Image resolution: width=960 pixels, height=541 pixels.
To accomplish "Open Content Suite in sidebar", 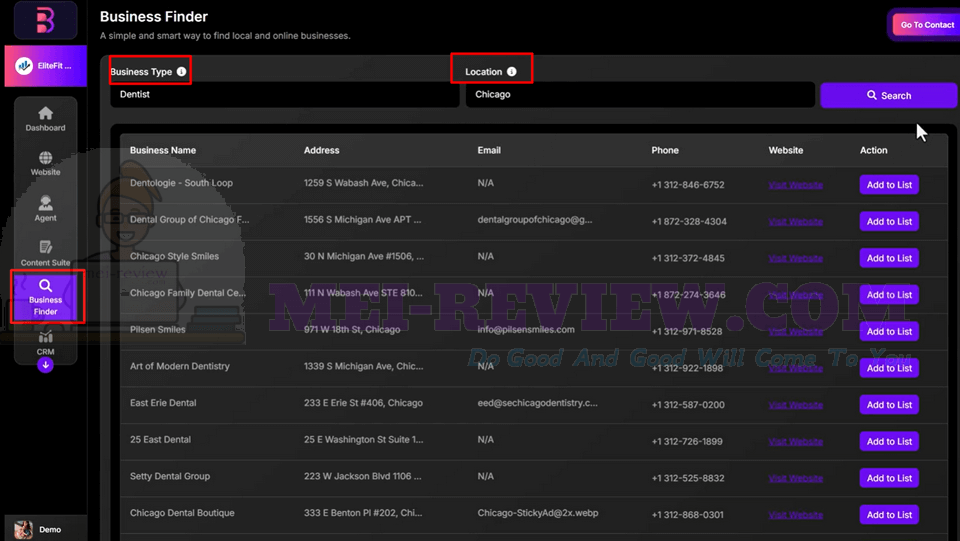I will click(x=45, y=254).
